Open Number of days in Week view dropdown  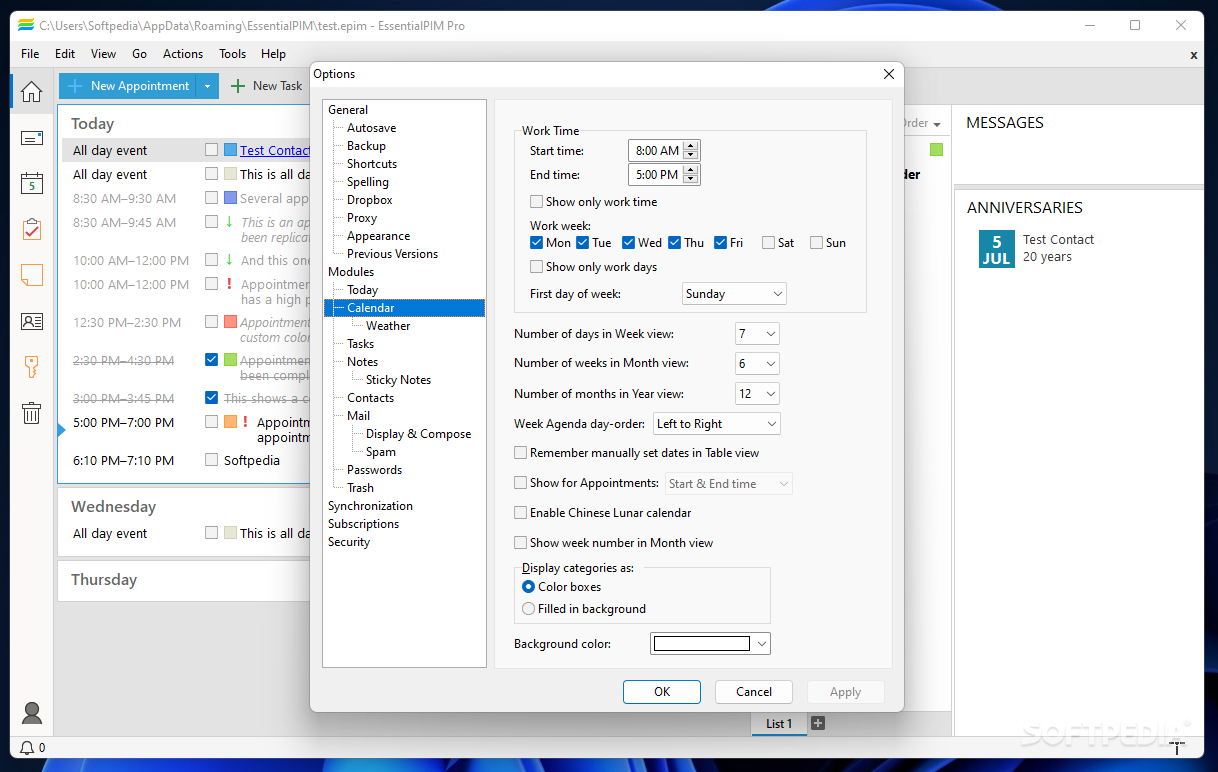click(x=757, y=334)
